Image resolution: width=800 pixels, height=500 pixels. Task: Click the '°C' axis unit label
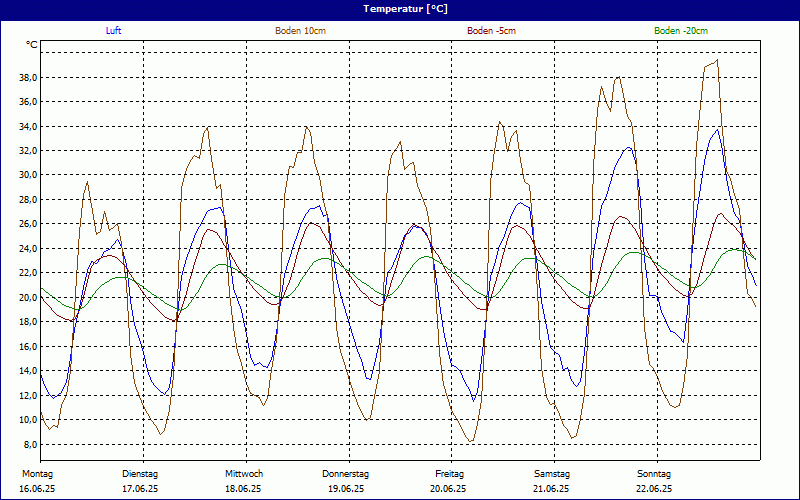[x=32, y=45]
